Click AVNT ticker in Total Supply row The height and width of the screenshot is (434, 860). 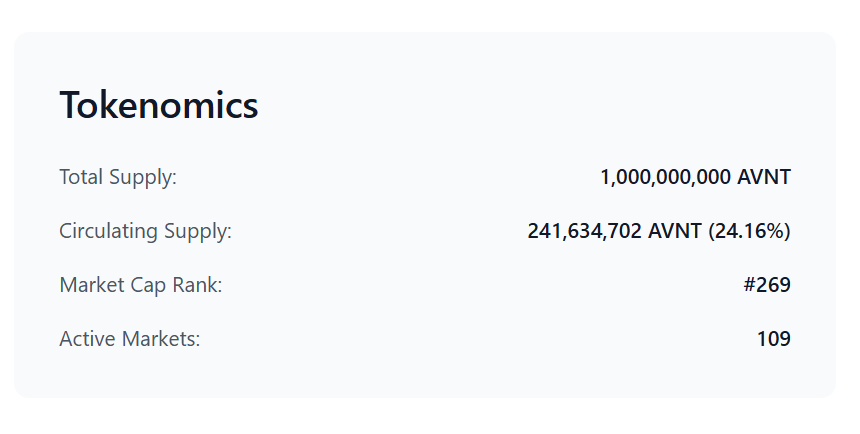763,177
